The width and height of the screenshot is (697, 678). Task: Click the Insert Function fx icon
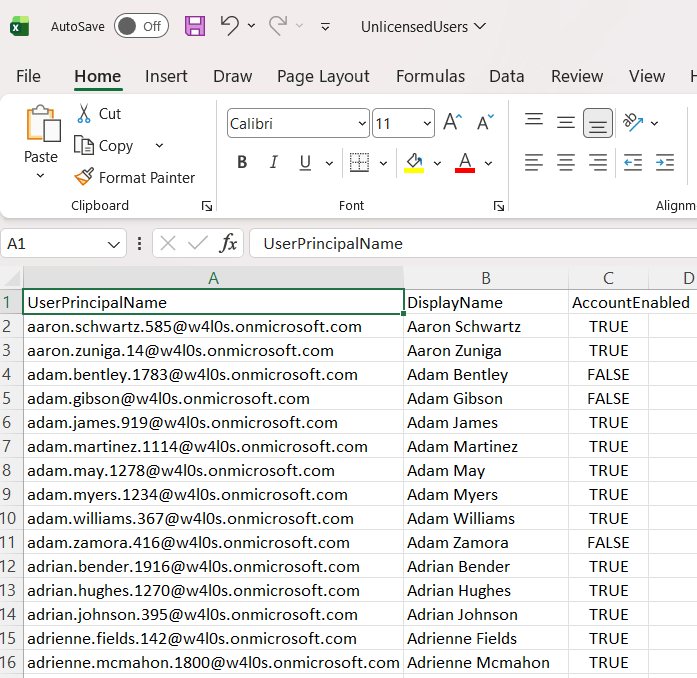229,243
